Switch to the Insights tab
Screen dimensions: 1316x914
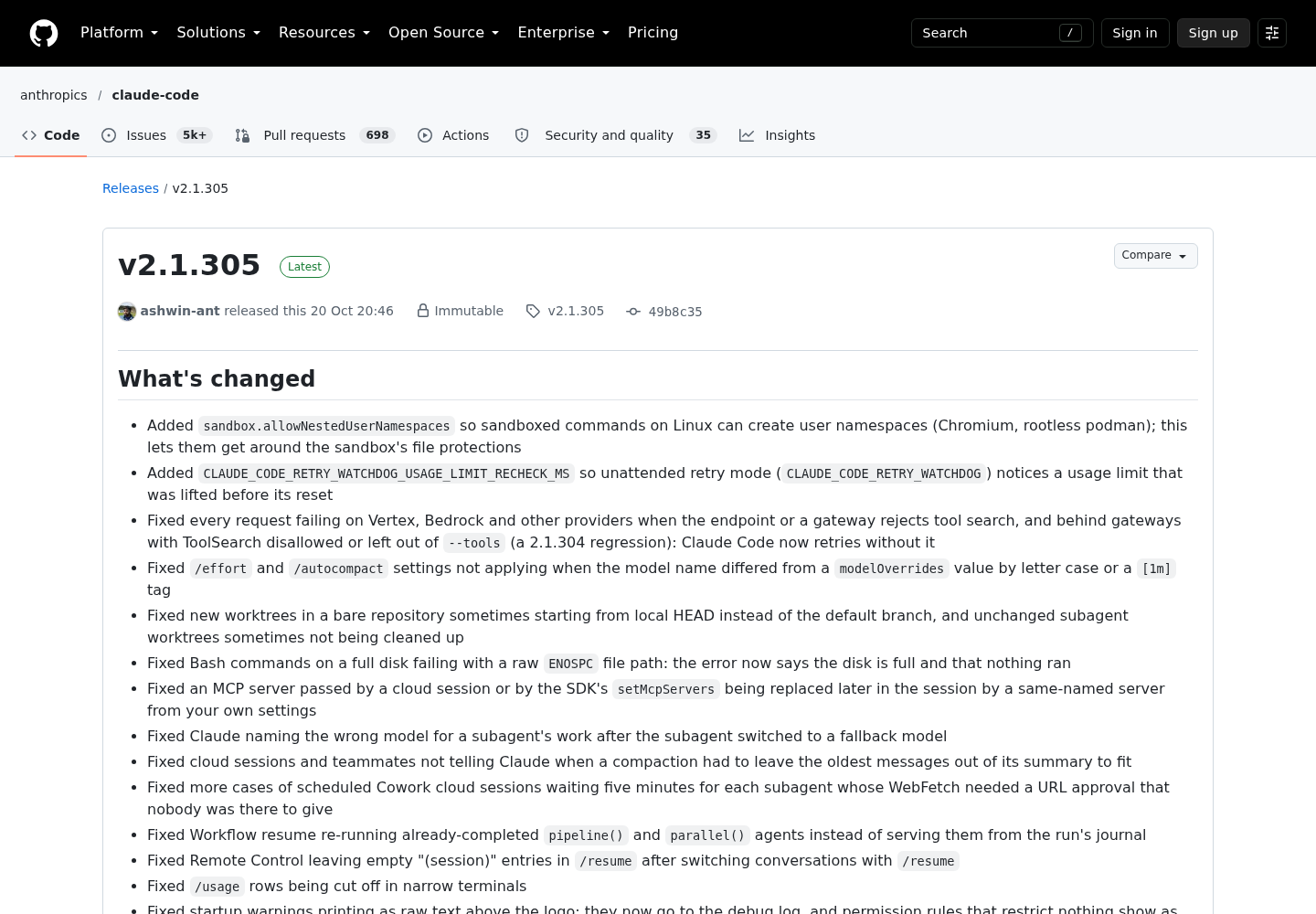(778, 135)
